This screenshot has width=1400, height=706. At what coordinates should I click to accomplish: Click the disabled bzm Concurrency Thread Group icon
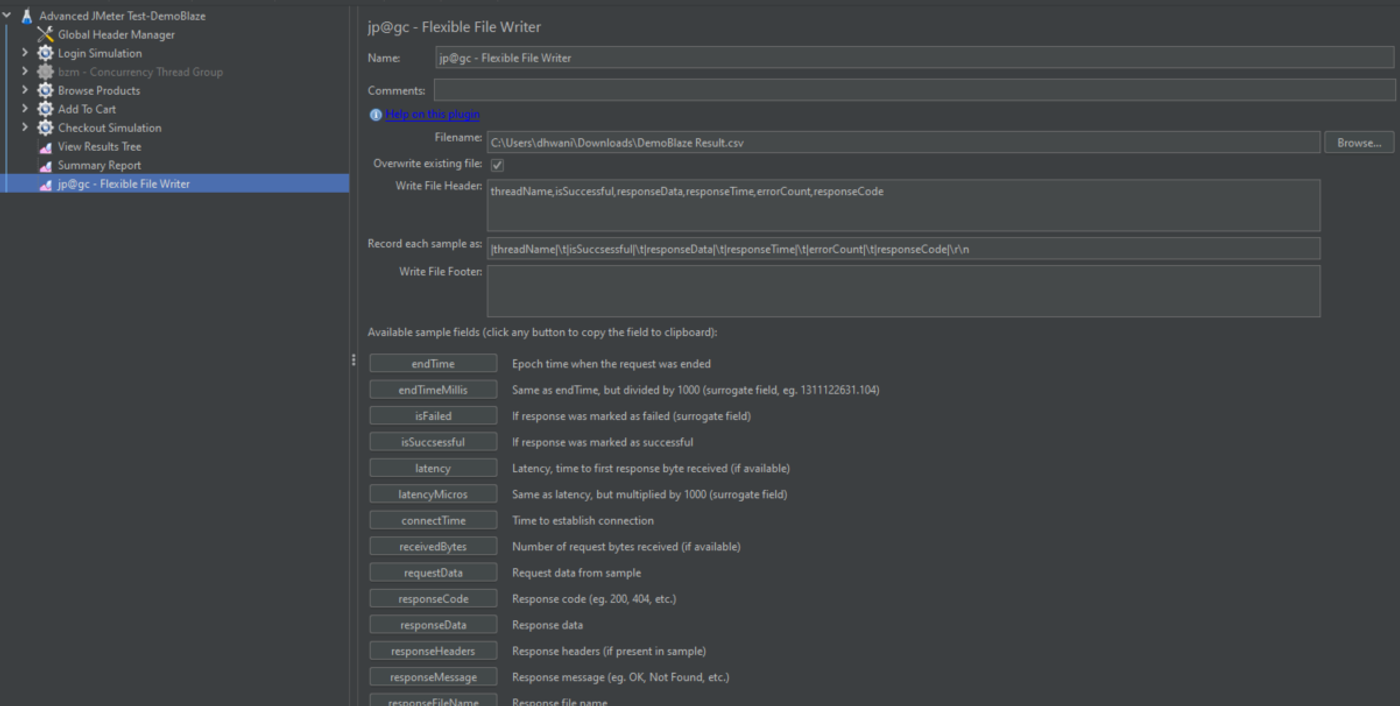[45, 72]
